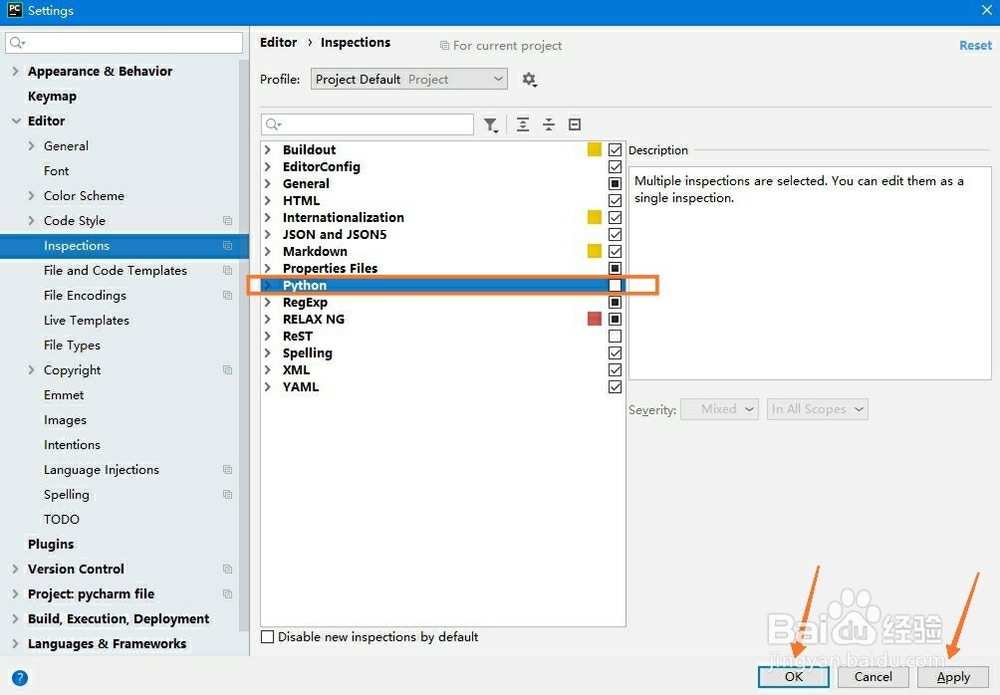The height and width of the screenshot is (695, 1000).
Task: Enable the ReST inspections checkbox
Action: [615, 336]
